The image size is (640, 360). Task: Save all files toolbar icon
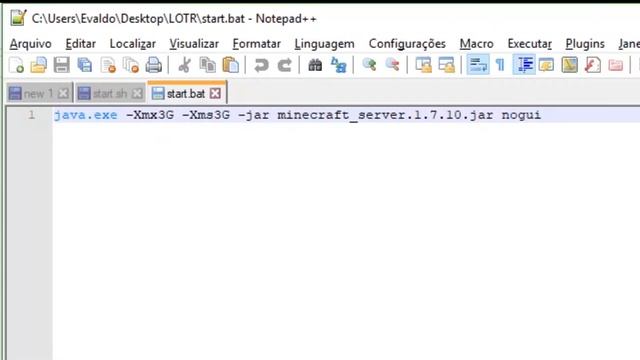pyautogui.click(x=85, y=65)
